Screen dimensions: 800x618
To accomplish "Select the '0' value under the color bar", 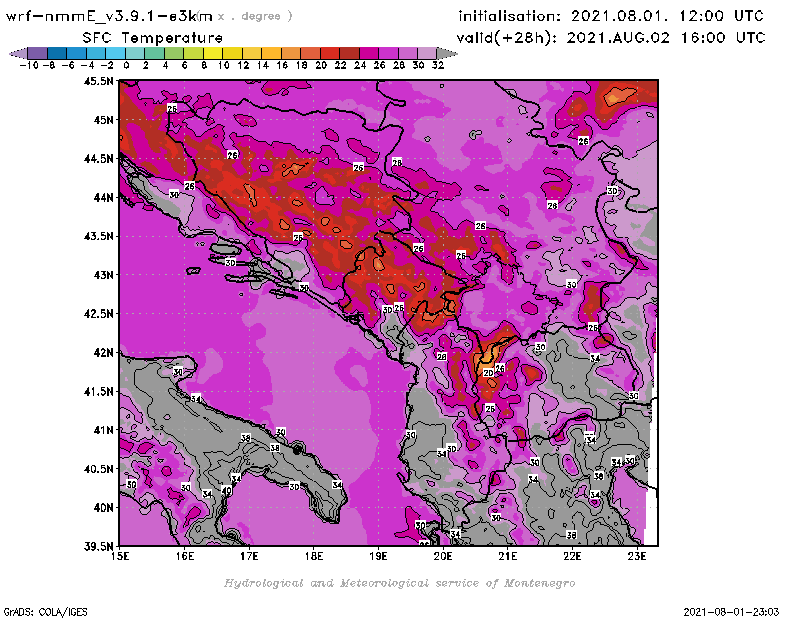I will click(126, 65).
